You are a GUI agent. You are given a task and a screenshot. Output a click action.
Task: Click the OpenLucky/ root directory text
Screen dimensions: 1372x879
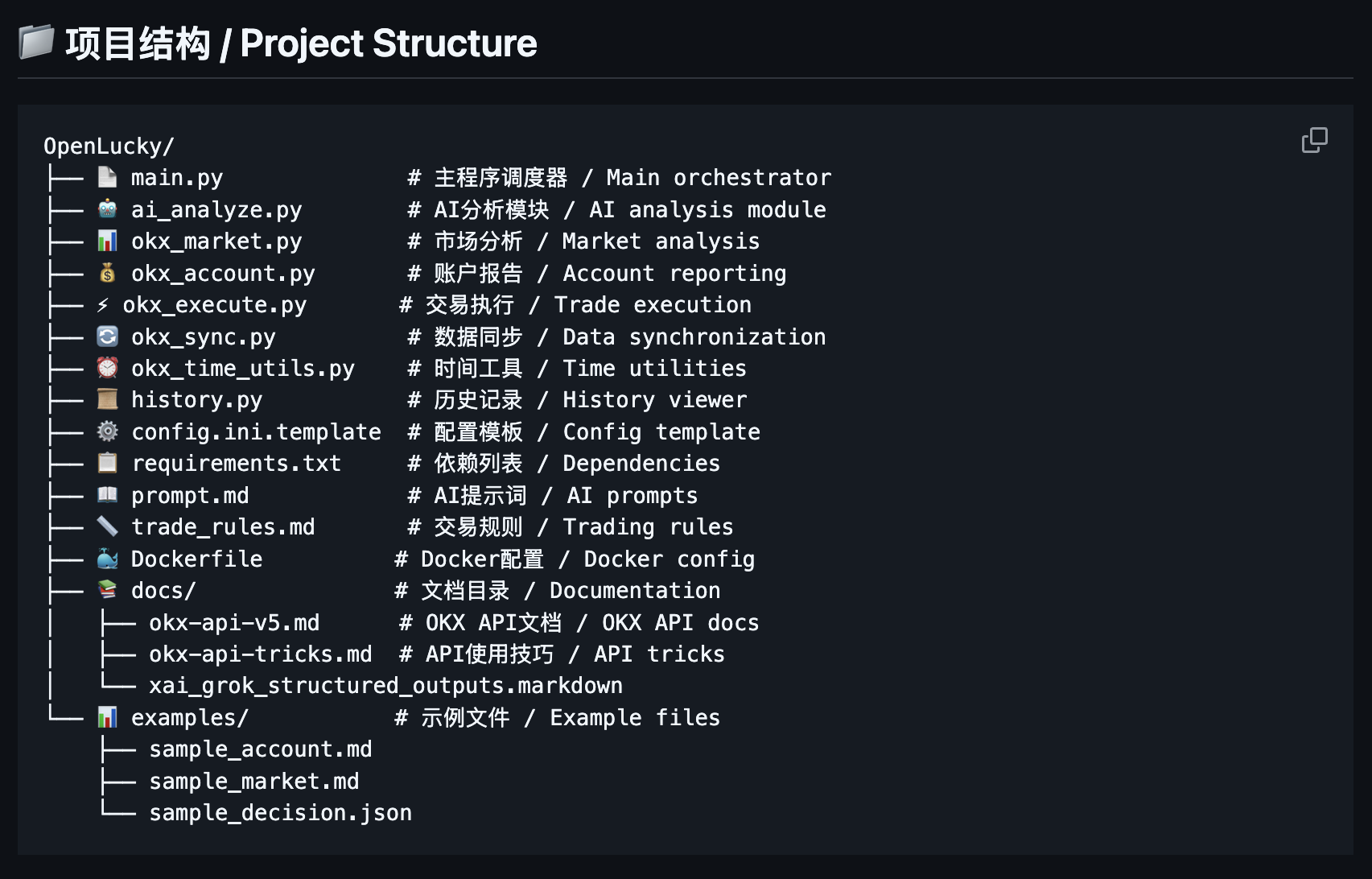tap(109, 146)
